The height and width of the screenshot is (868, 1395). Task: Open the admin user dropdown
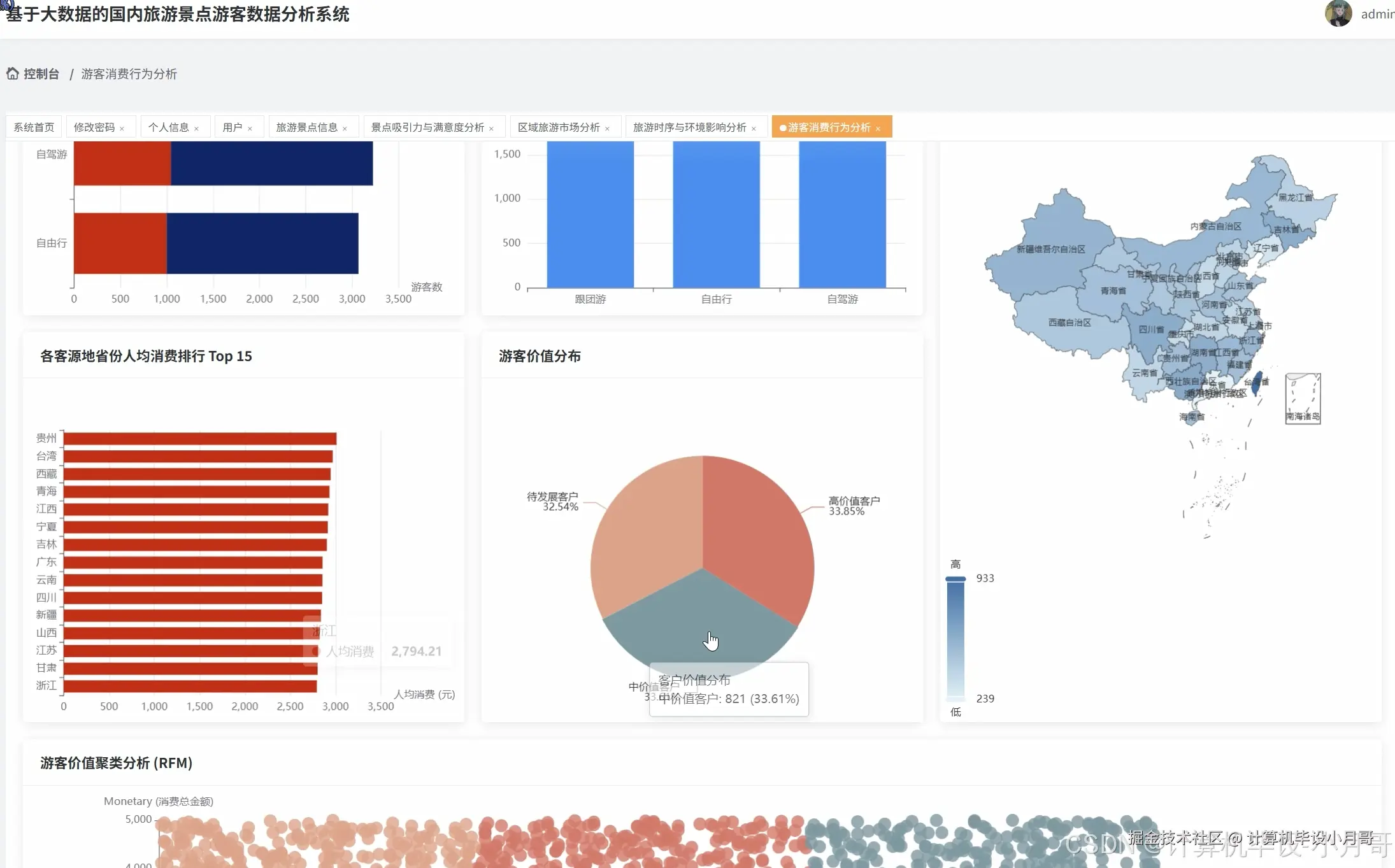point(1377,14)
